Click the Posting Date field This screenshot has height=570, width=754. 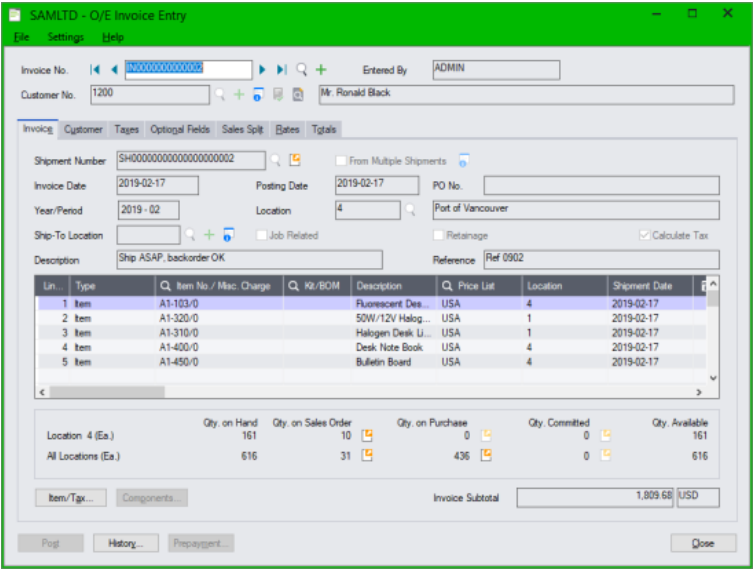pyautogui.click(x=377, y=185)
